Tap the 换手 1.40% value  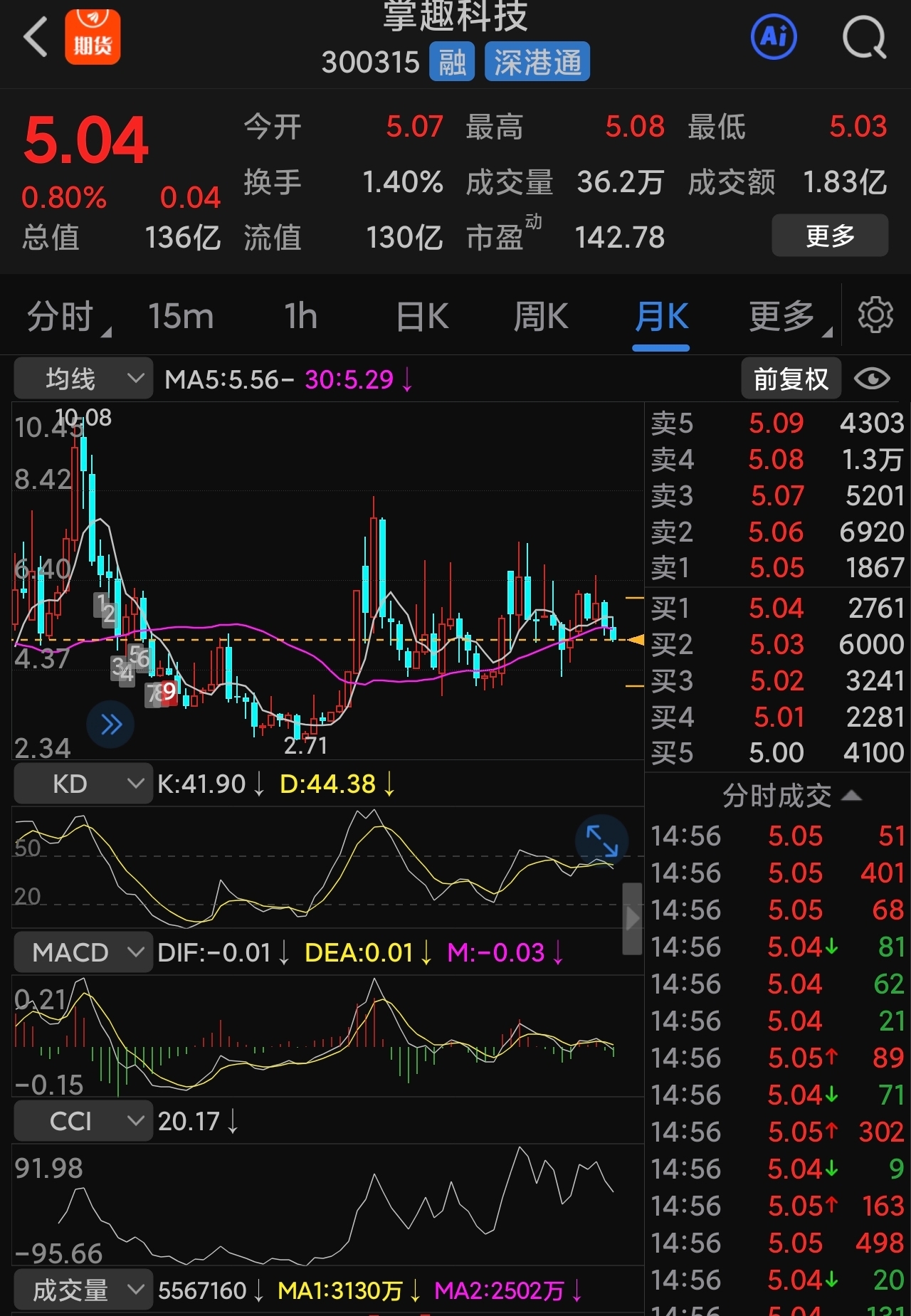(403, 182)
